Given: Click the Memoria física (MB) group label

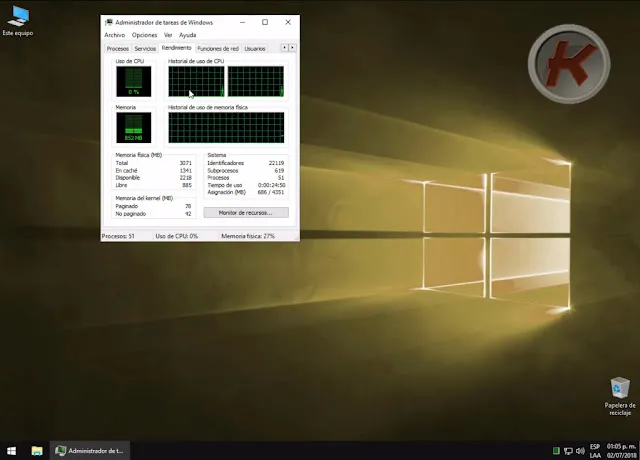Looking at the screenshot, I should pyautogui.click(x=139, y=155).
